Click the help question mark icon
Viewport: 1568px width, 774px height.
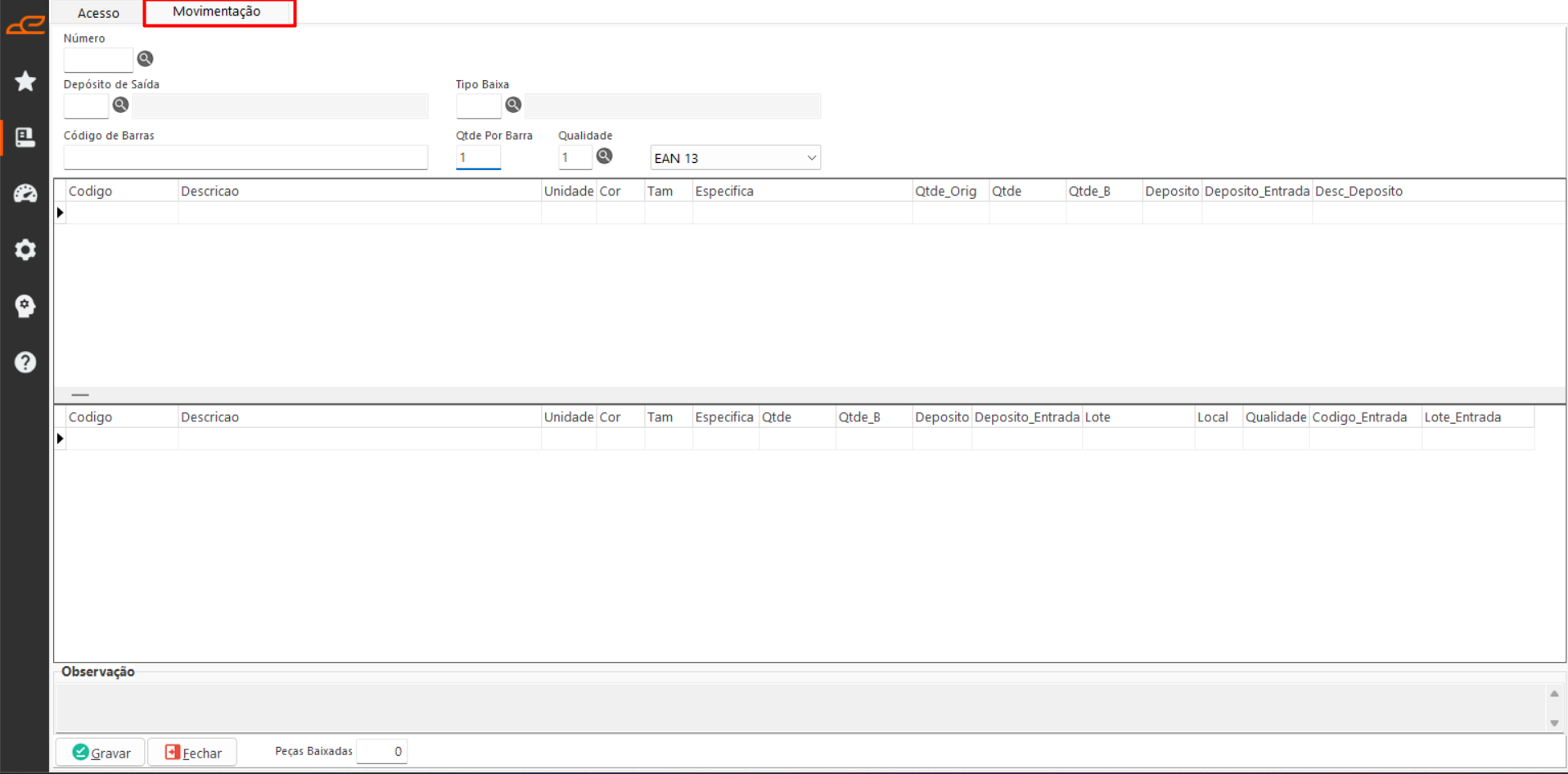[25, 362]
